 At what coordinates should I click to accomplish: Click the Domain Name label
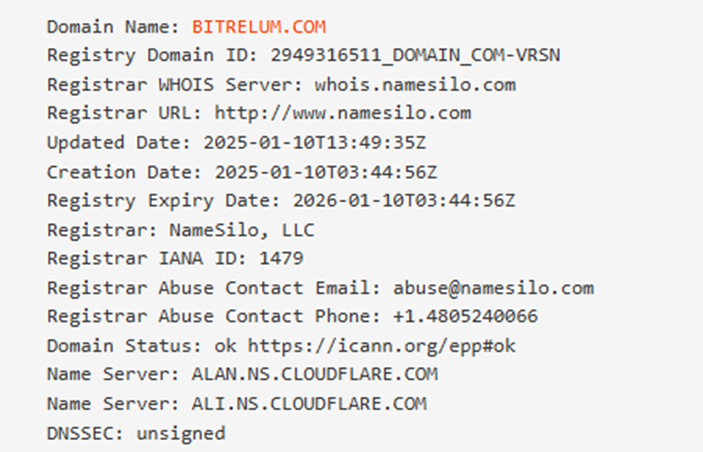tap(113, 27)
